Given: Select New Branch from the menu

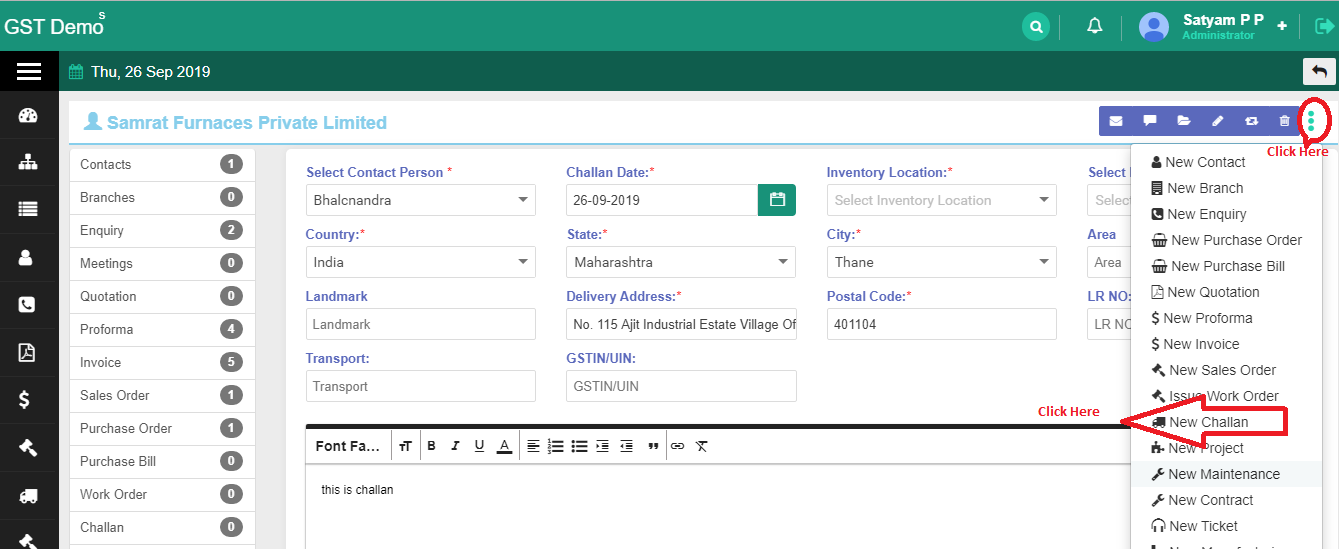Looking at the screenshot, I should (x=1226, y=188).
